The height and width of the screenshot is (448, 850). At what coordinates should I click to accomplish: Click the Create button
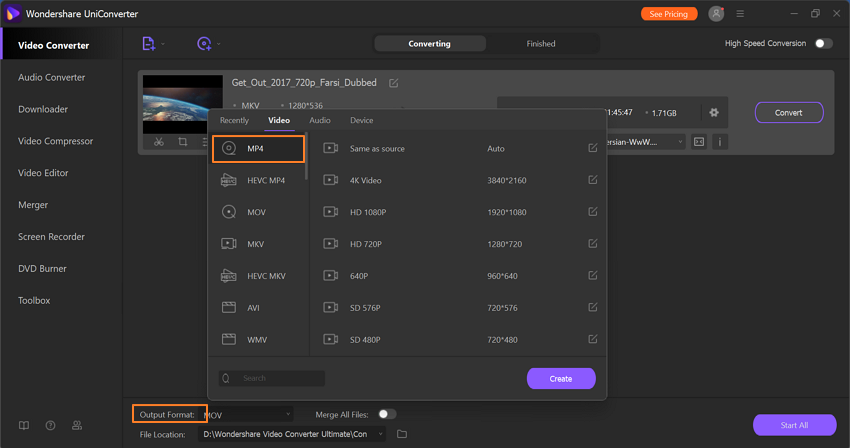tap(561, 379)
